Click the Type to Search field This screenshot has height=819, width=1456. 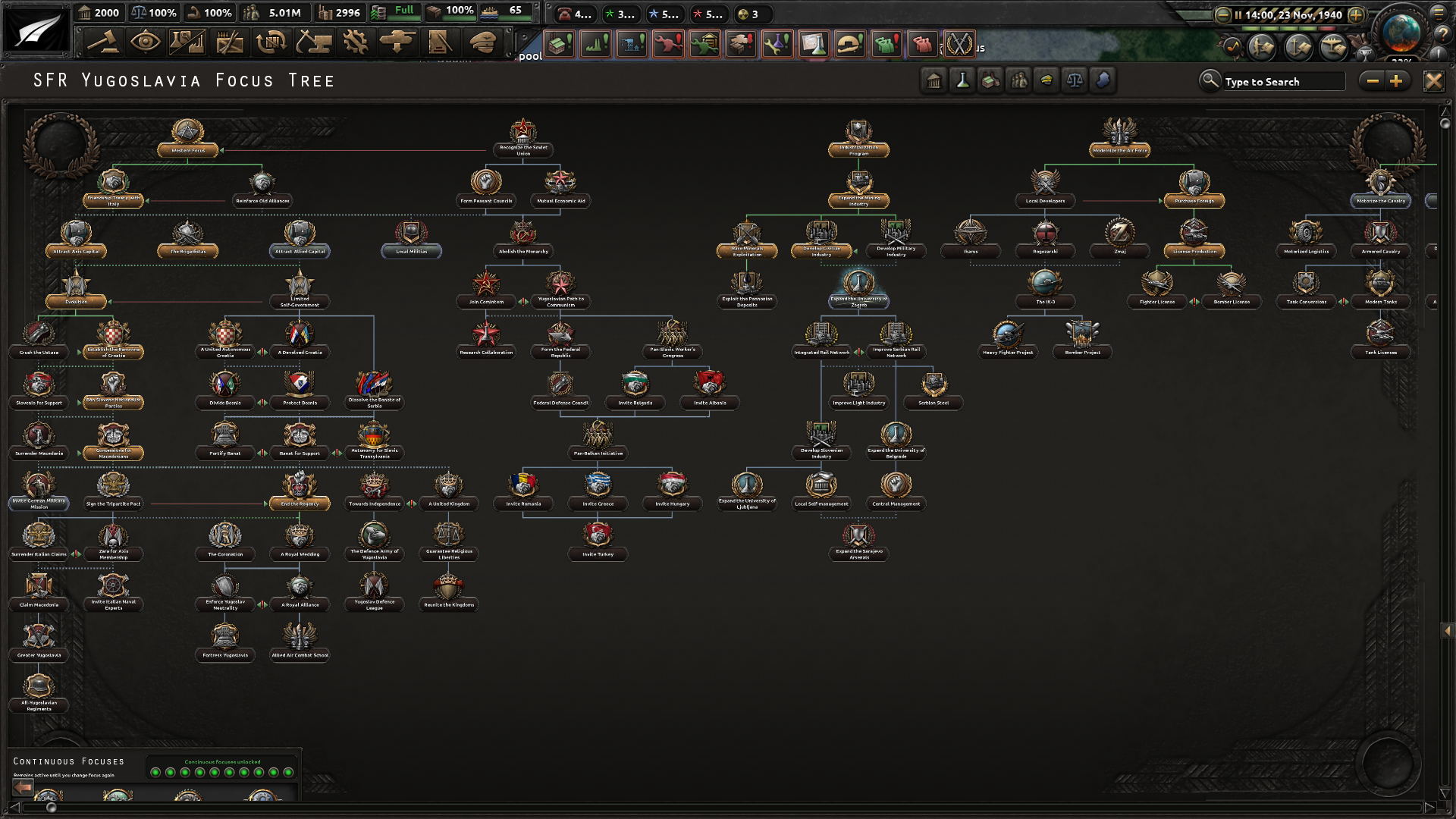click(x=1283, y=81)
